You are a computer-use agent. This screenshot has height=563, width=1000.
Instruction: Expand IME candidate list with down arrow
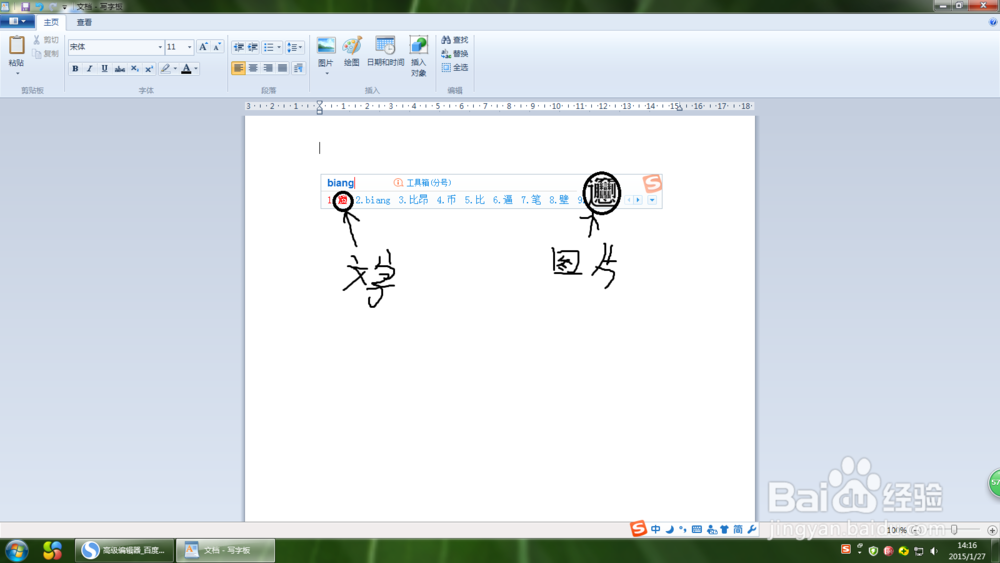[652, 200]
